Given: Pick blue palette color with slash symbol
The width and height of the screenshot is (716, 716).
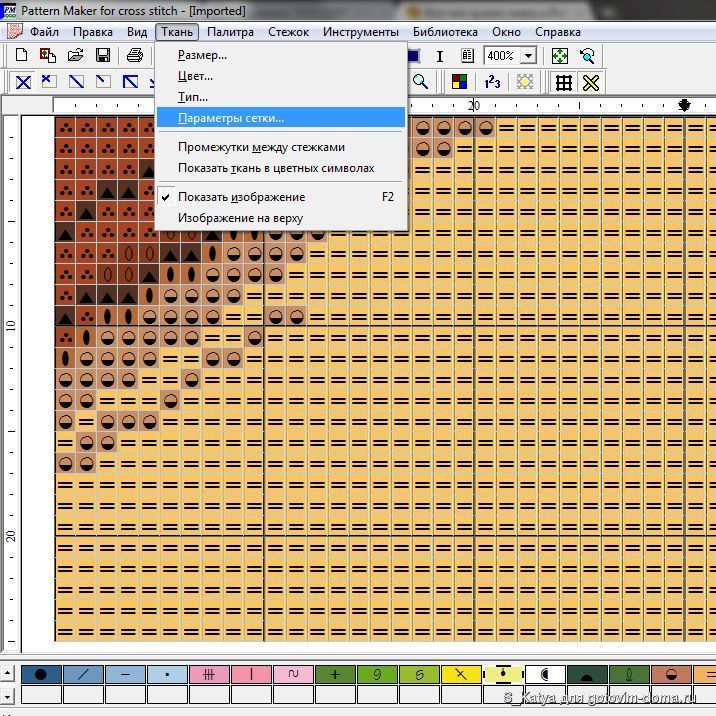Looking at the screenshot, I should tap(83, 674).
